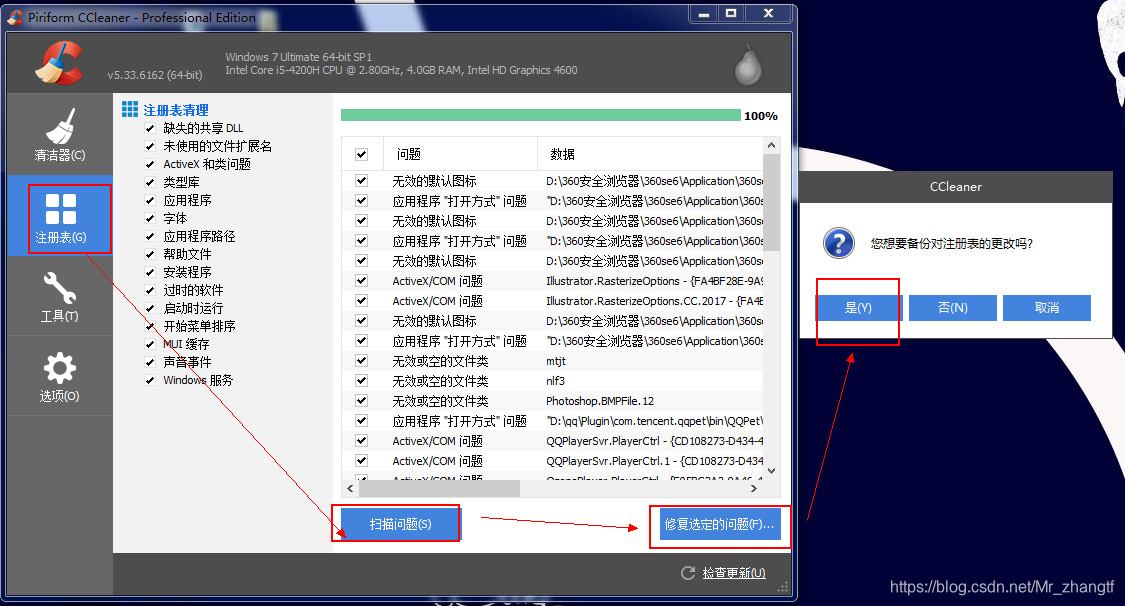
Task: Select Illustrator.RasterizeOptions.CC.2017 data cell
Action: (x=654, y=301)
